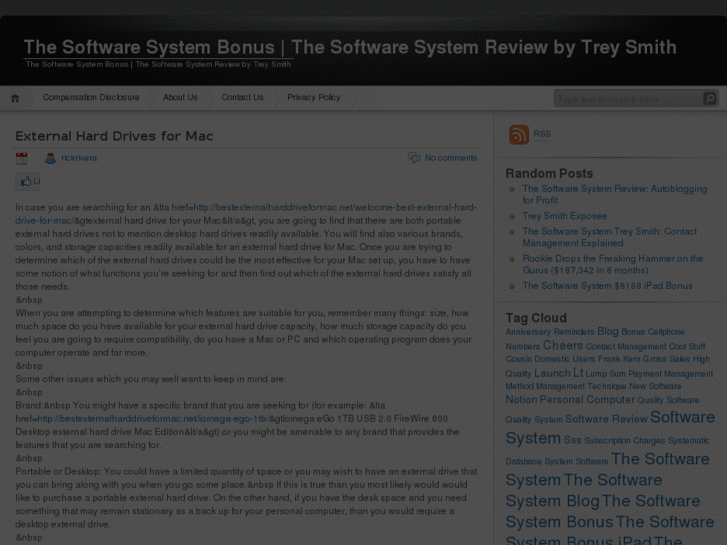Open the bestexternalharddriveformac welcome link
Screen dimensions: 727x545
coord(245,214)
